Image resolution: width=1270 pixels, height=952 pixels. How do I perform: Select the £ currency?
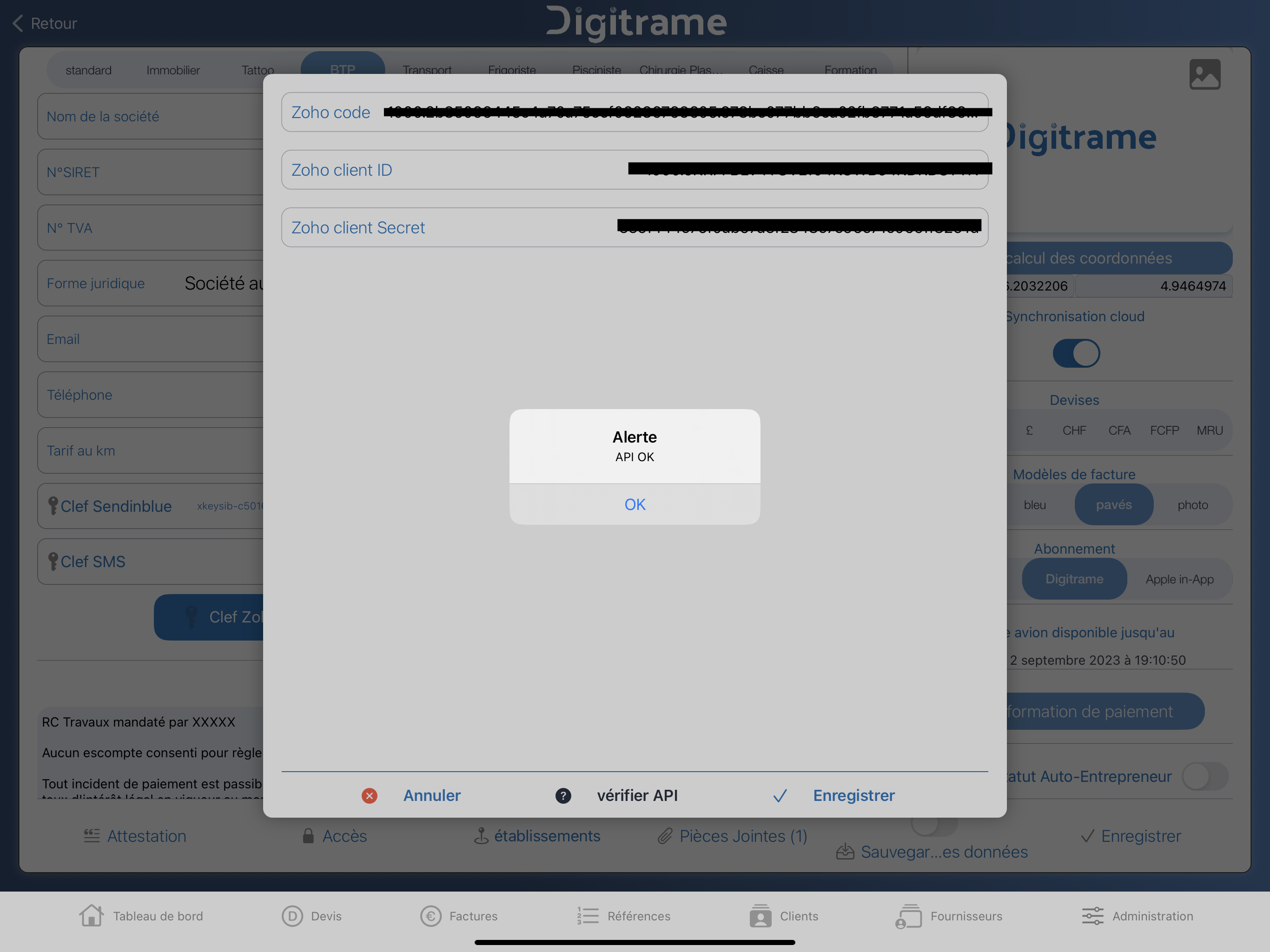pyautogui.click(x=1029, y=430)
